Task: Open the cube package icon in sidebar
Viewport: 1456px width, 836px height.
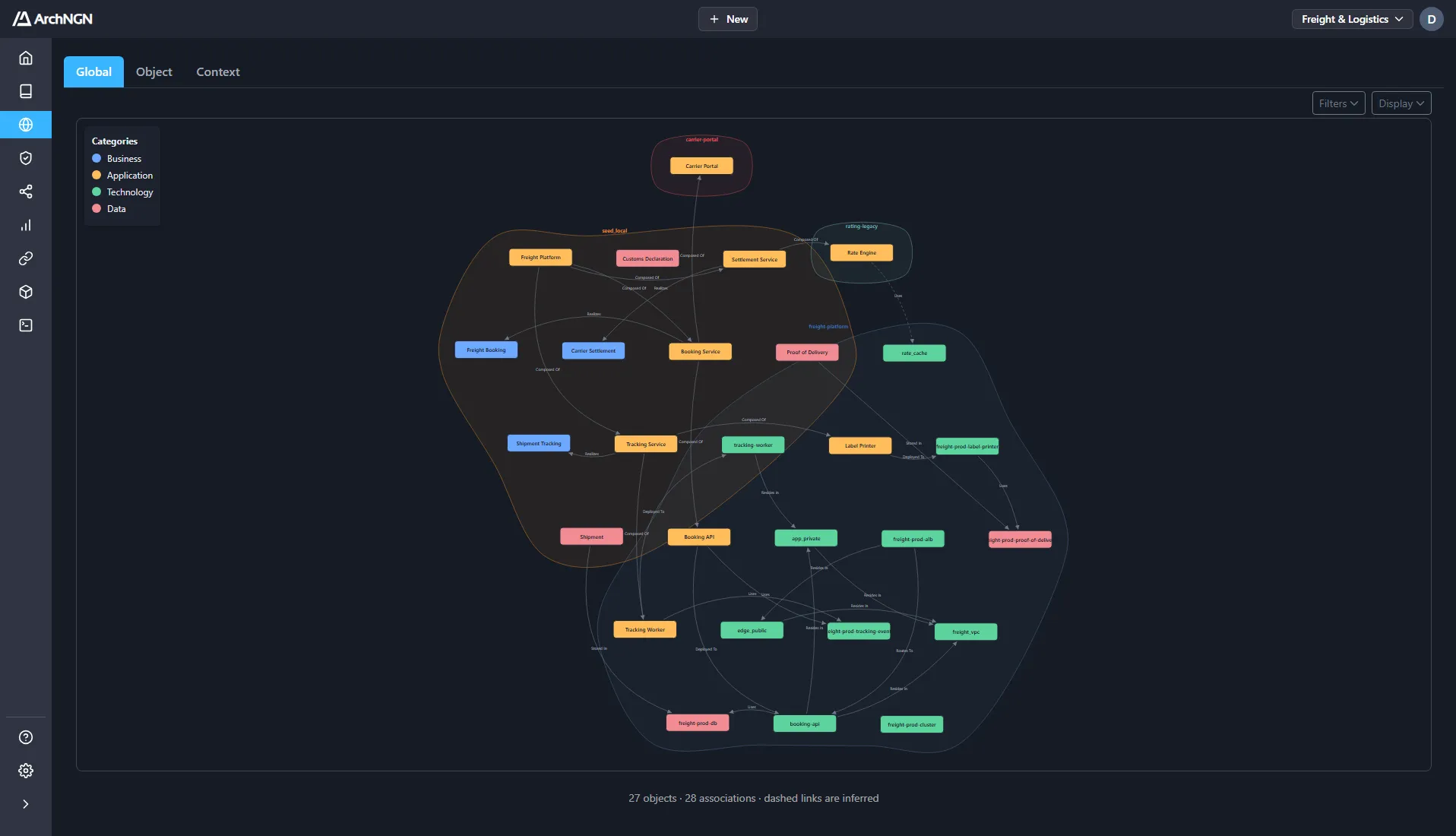Action: [x=26, y=292]
